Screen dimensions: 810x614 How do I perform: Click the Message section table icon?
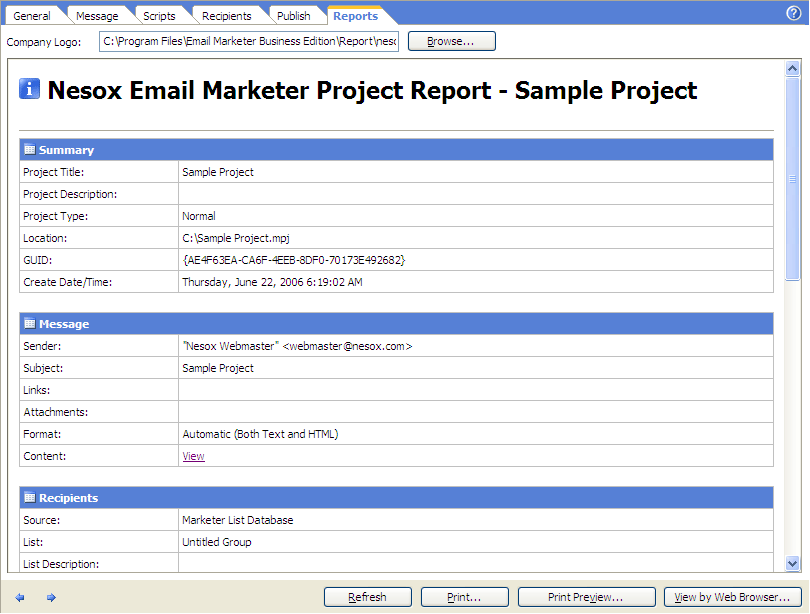pos(30,323)
